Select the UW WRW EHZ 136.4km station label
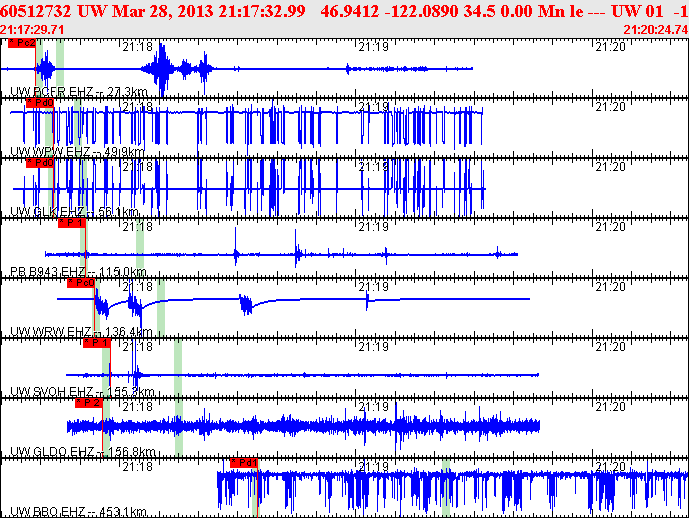Screen dimensions: 689x518 (x=81, y=332)
